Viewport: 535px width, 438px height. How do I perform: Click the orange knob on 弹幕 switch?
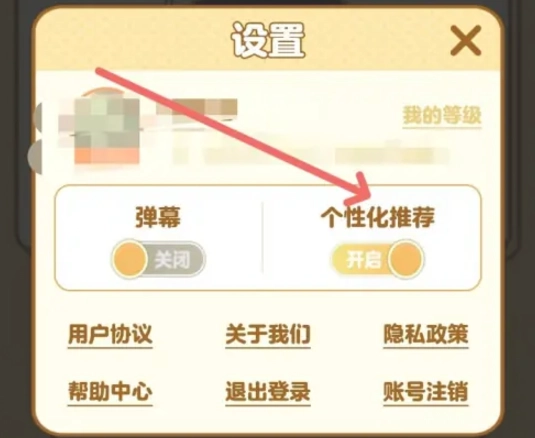130,260
